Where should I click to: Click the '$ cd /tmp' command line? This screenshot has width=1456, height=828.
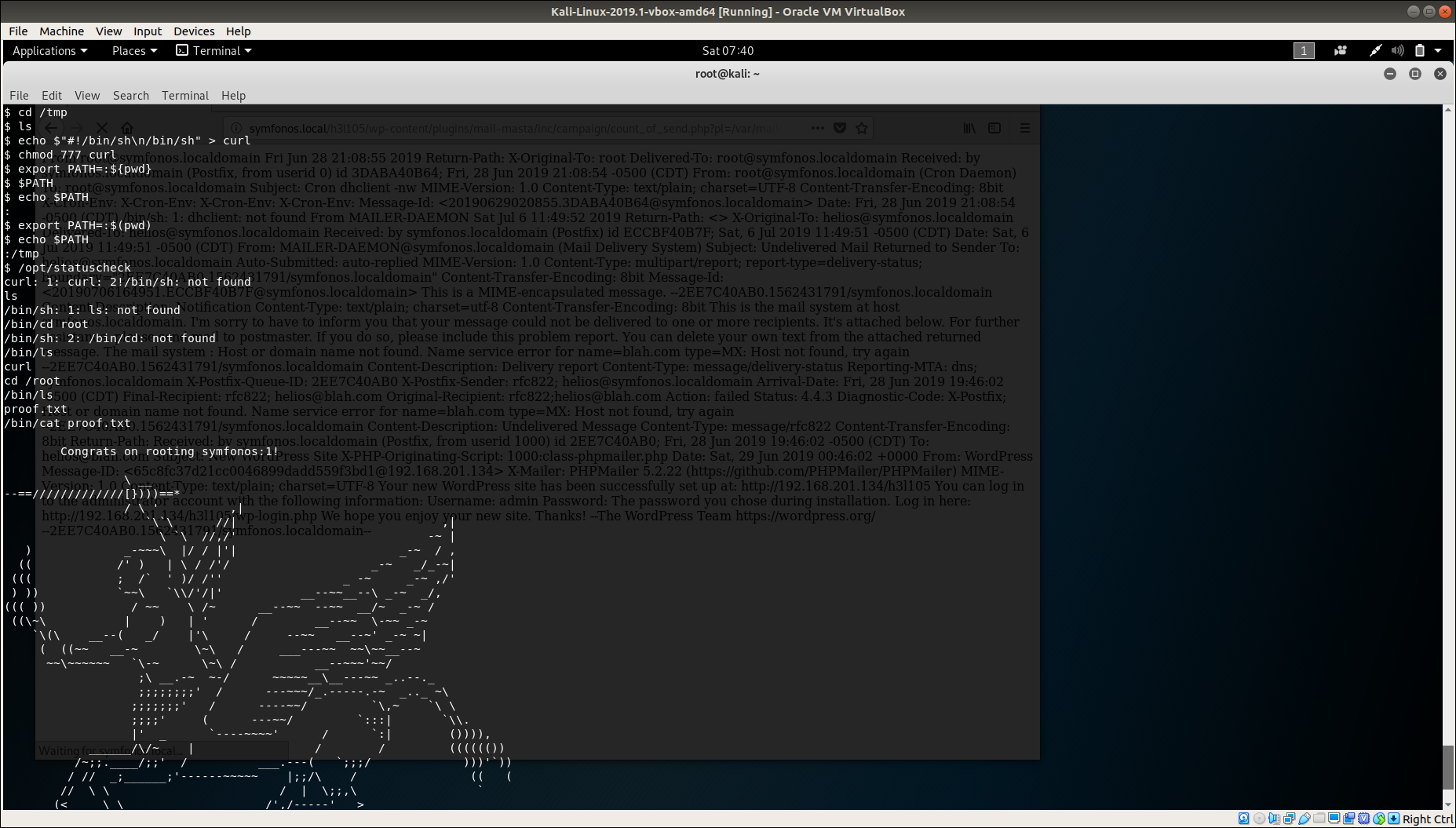coord(36,112)
